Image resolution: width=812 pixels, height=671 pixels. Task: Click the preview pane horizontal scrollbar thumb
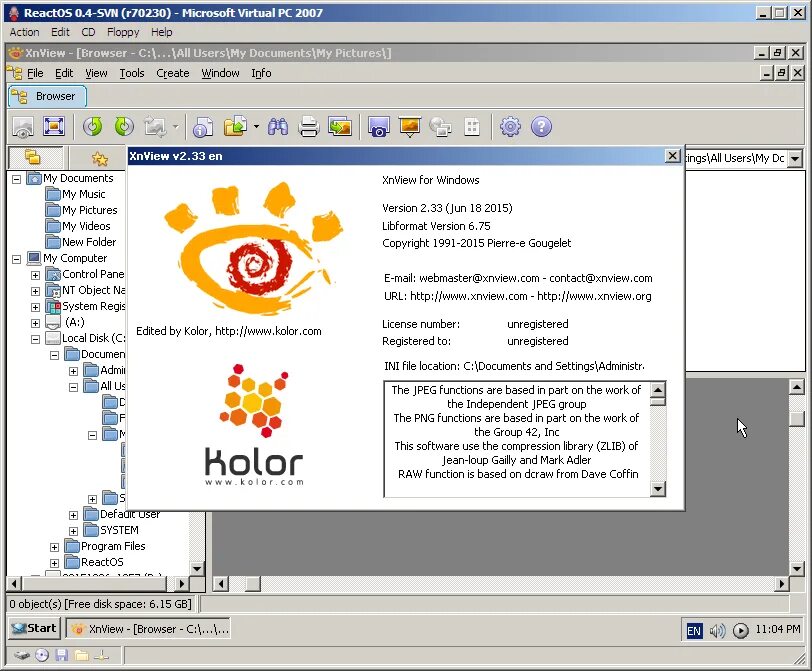[253, 584]
